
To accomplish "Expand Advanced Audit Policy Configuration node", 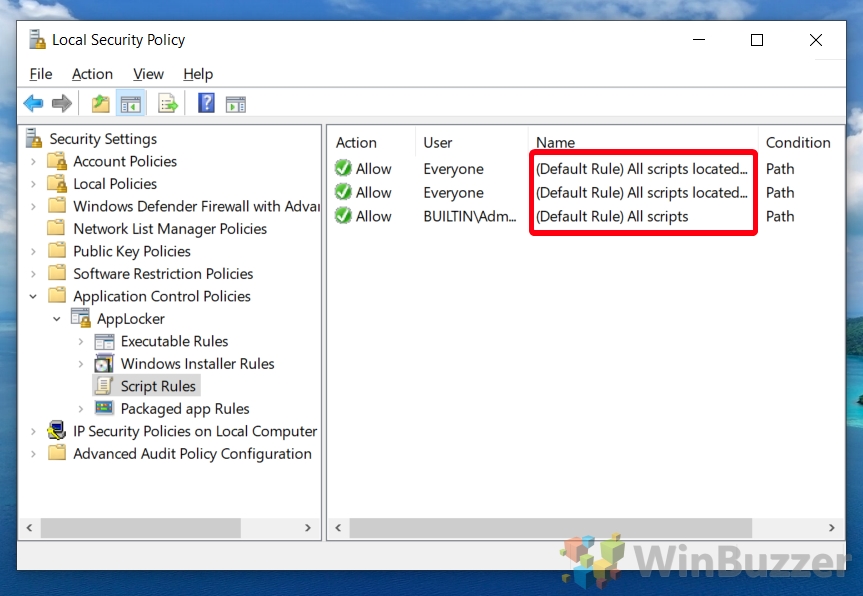I will pyautogui.click(x=34, y=454).
